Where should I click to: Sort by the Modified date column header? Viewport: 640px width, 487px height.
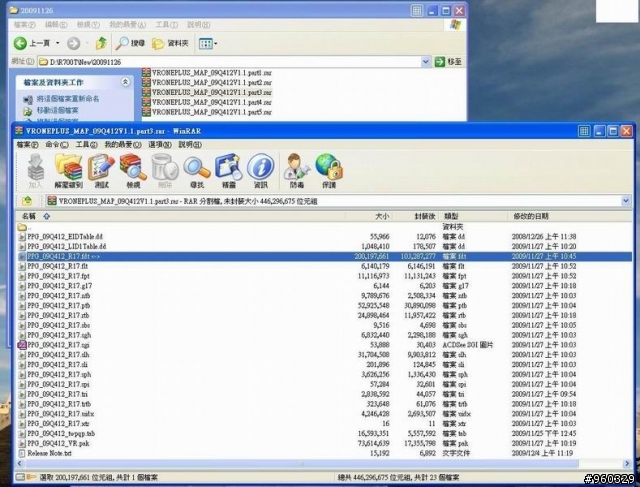coord(570,216)
